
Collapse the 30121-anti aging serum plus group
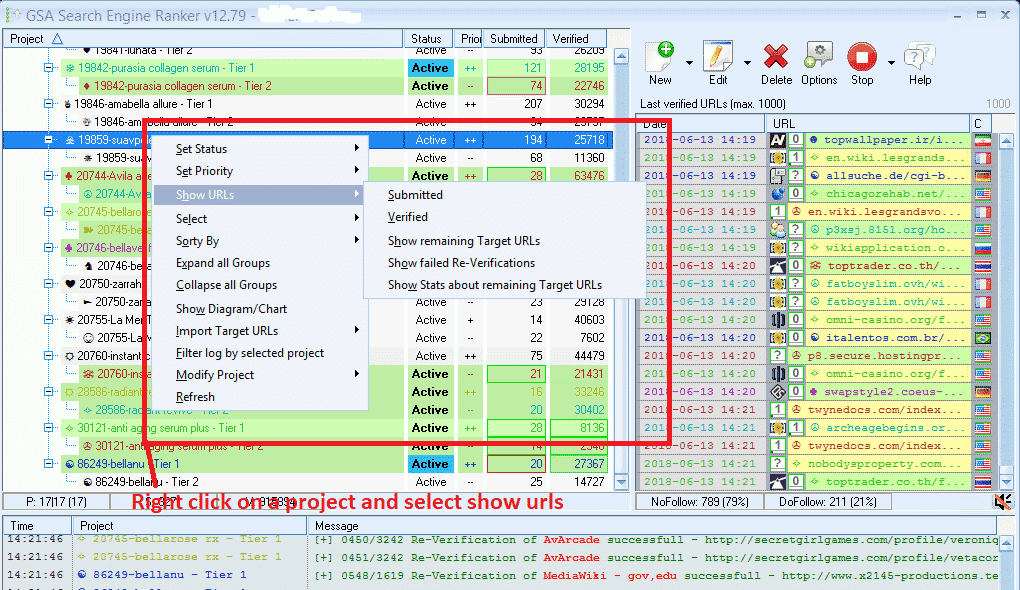click(48, 427)
